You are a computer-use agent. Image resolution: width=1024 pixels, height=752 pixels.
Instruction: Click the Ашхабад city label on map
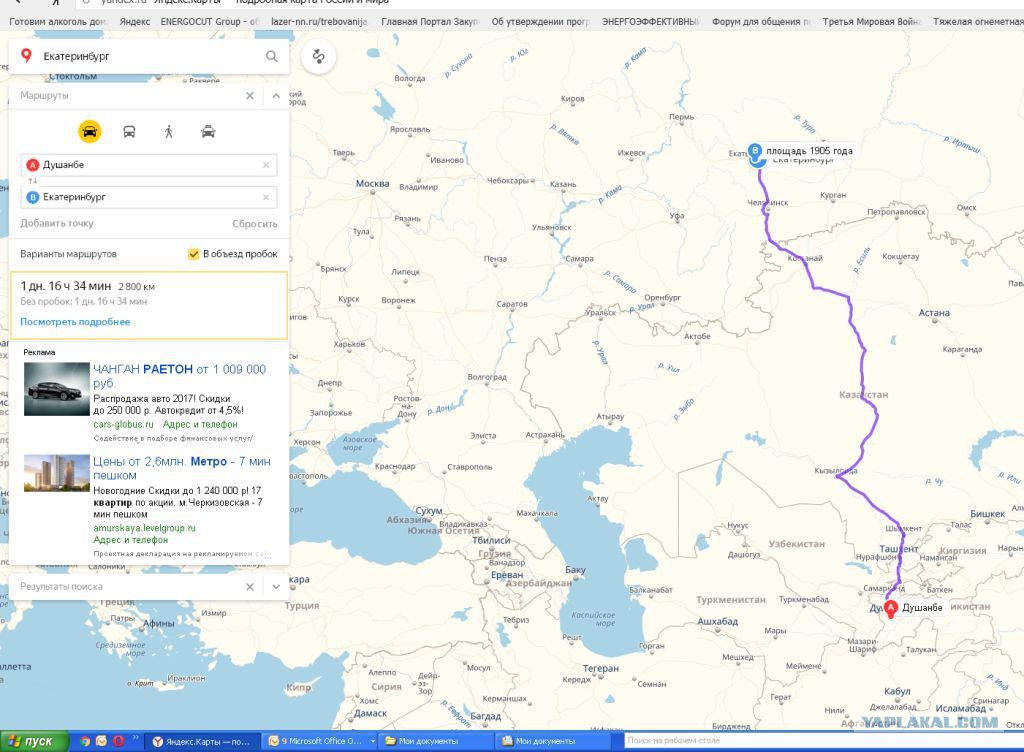tap(718, 621)
